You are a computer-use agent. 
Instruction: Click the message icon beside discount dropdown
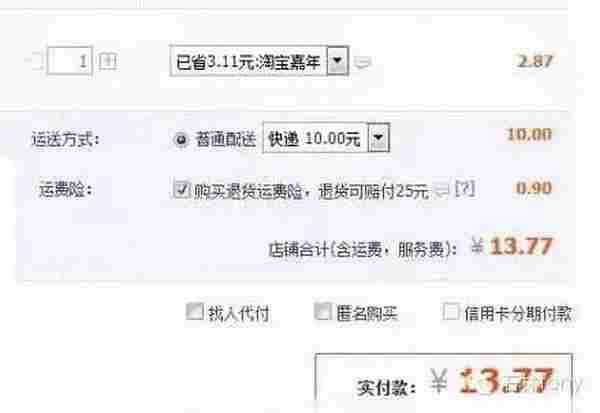tap(362, 62)
